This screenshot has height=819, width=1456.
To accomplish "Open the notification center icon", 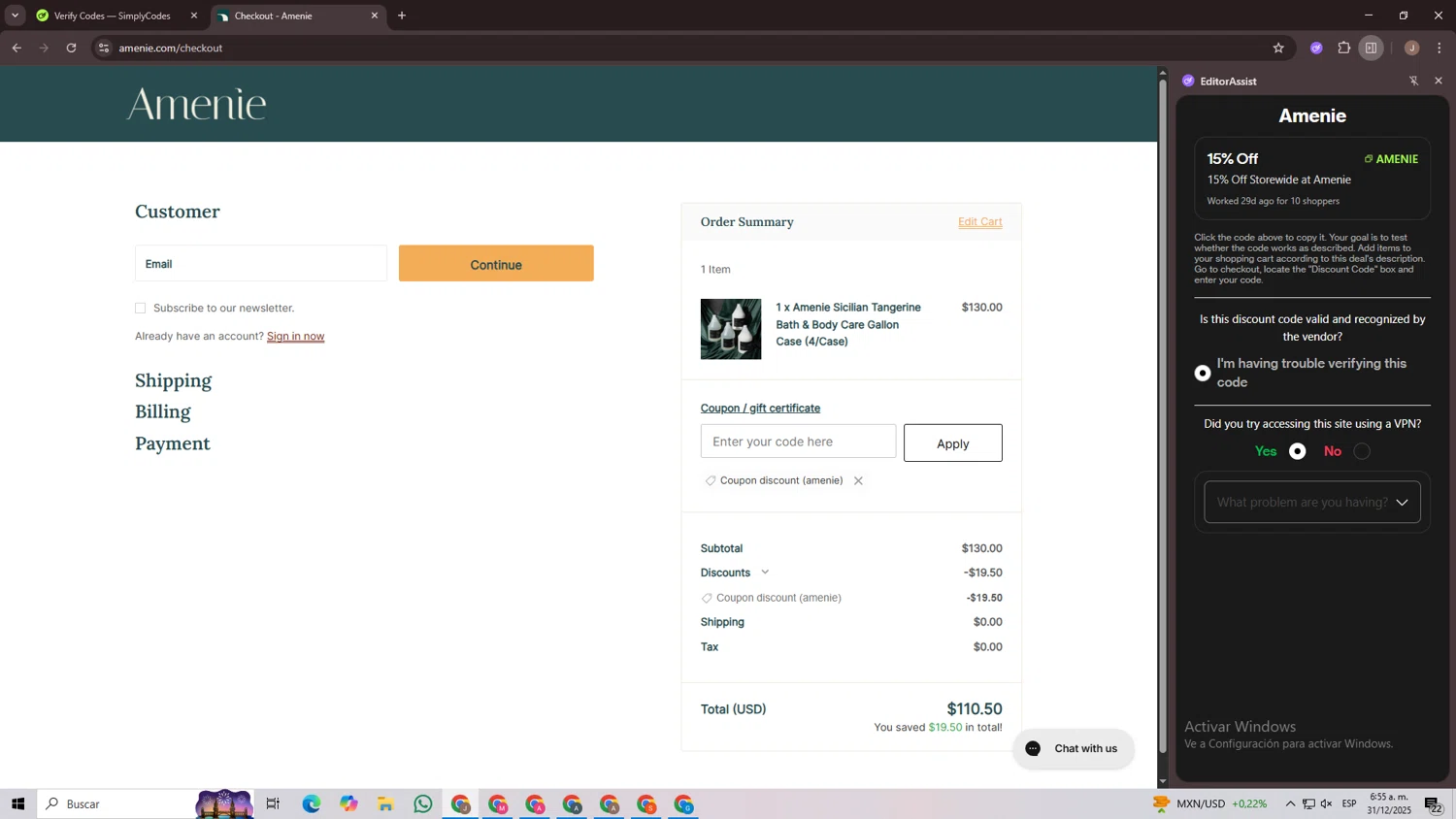I will tap(1434, 804).
